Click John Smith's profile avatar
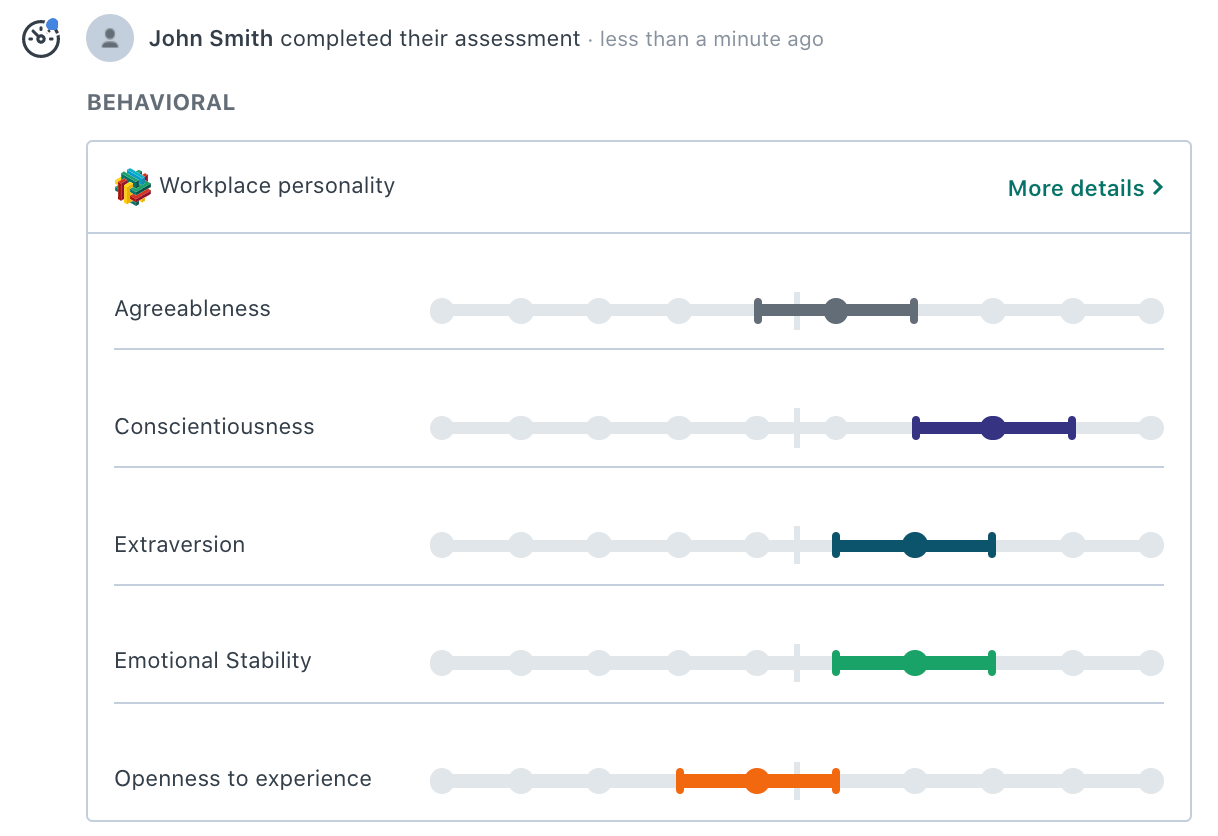This screenshot has height=836, width=1218. coord(110,38)
